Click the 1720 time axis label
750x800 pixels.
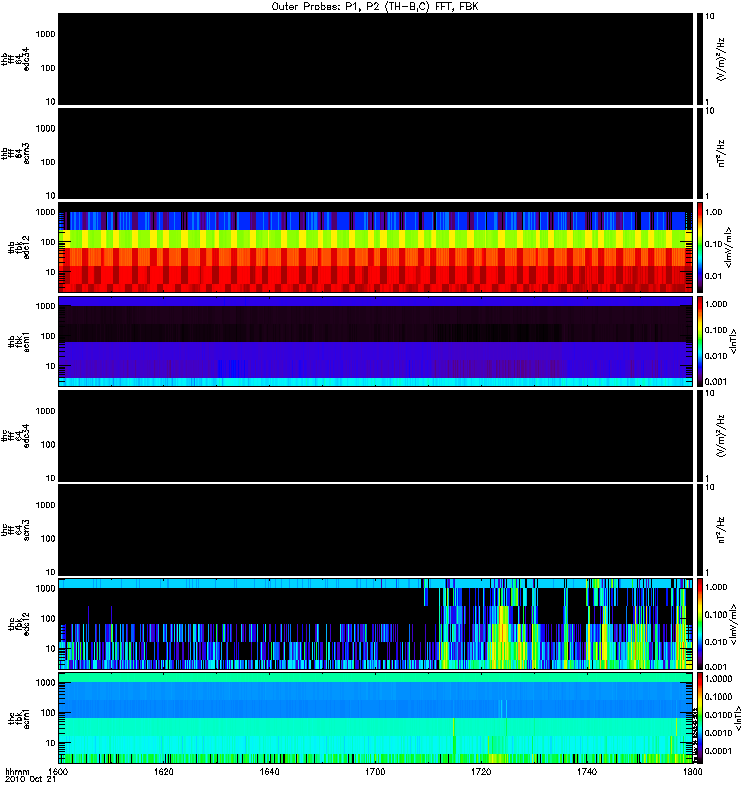(481, 771)
